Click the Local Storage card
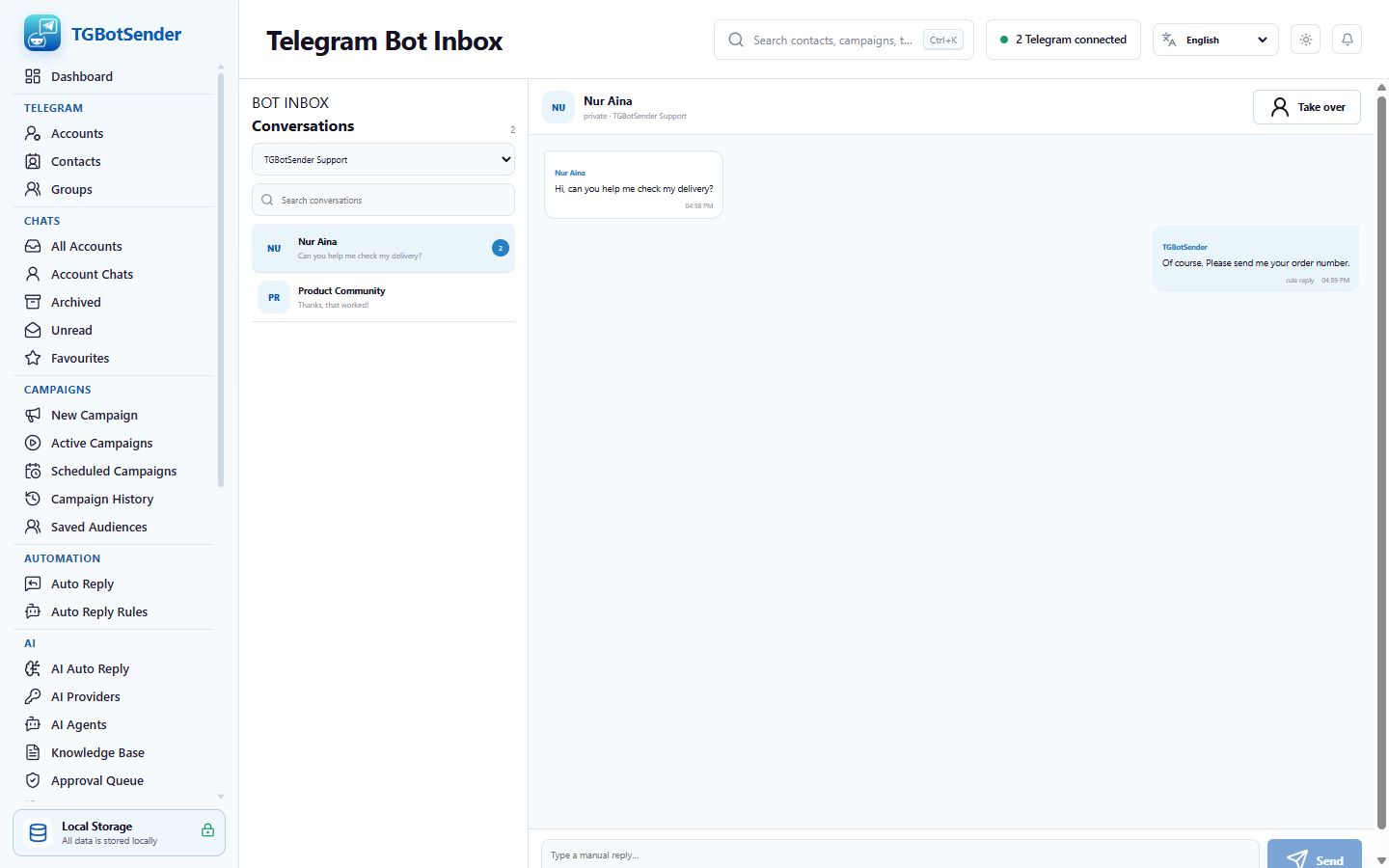The width and height of the screenshot is (1389, 868). click(x=119, y=832)
